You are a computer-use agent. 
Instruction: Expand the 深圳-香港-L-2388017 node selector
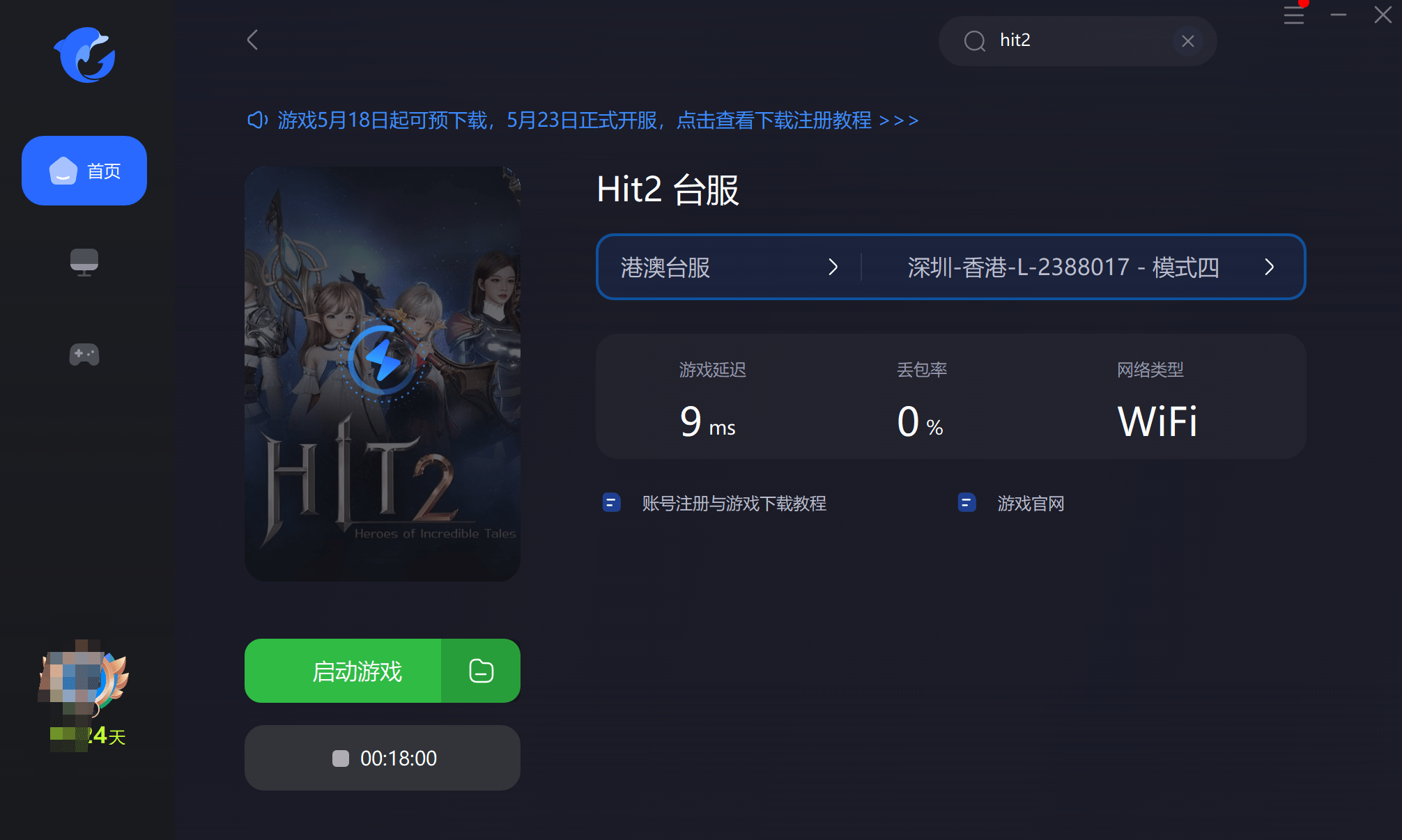pos(1083,267)
